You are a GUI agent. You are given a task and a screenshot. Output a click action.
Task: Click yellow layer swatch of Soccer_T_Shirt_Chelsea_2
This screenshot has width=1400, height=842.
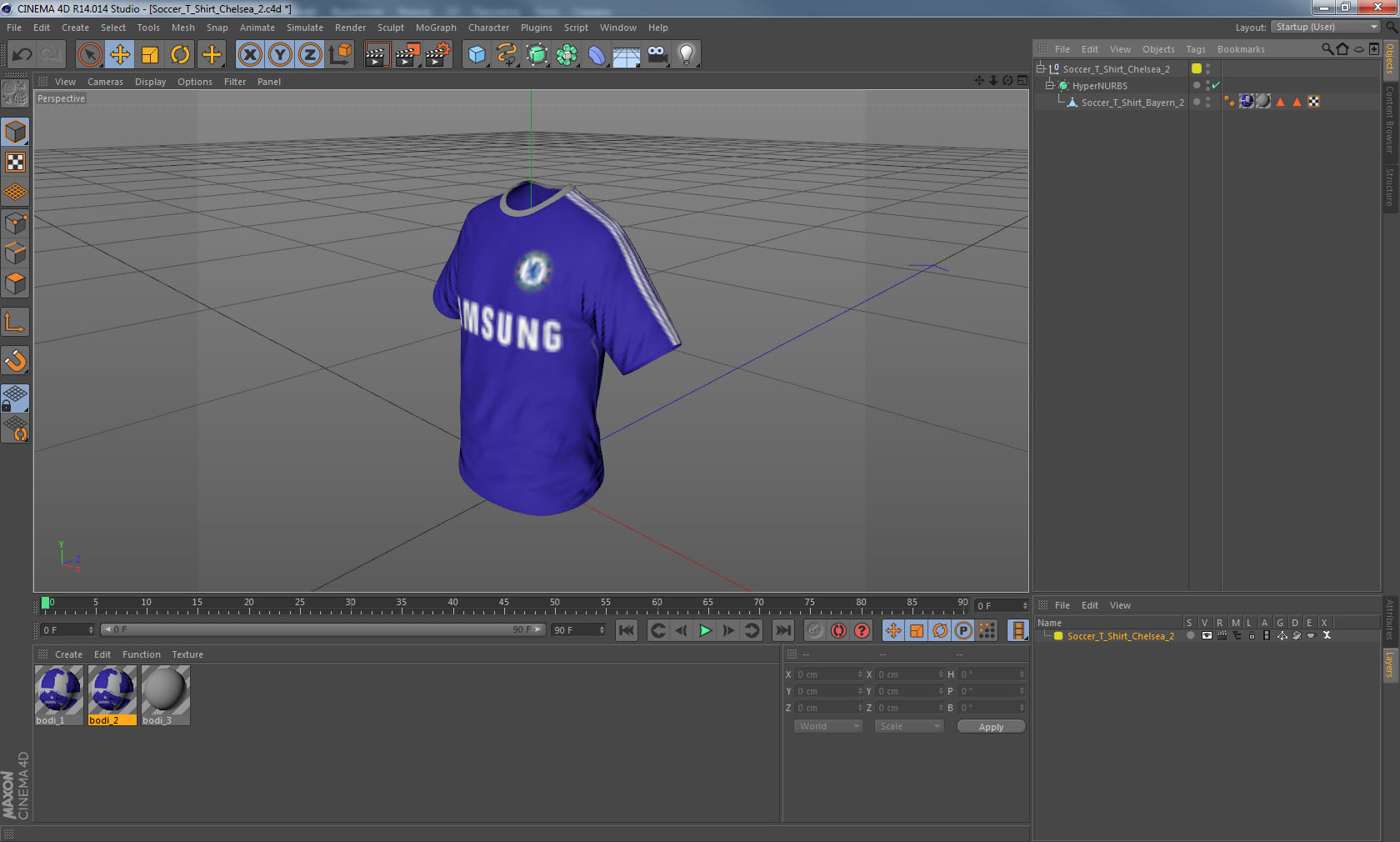pyautogui.click(x=1197, y=68)
